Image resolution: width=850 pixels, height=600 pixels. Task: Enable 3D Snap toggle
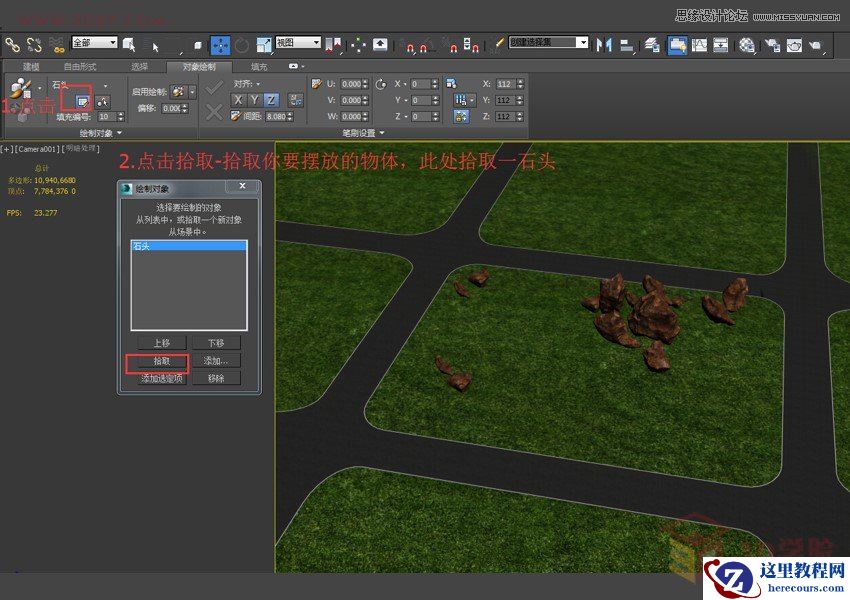pyautogui.click(x=410, y=44)
